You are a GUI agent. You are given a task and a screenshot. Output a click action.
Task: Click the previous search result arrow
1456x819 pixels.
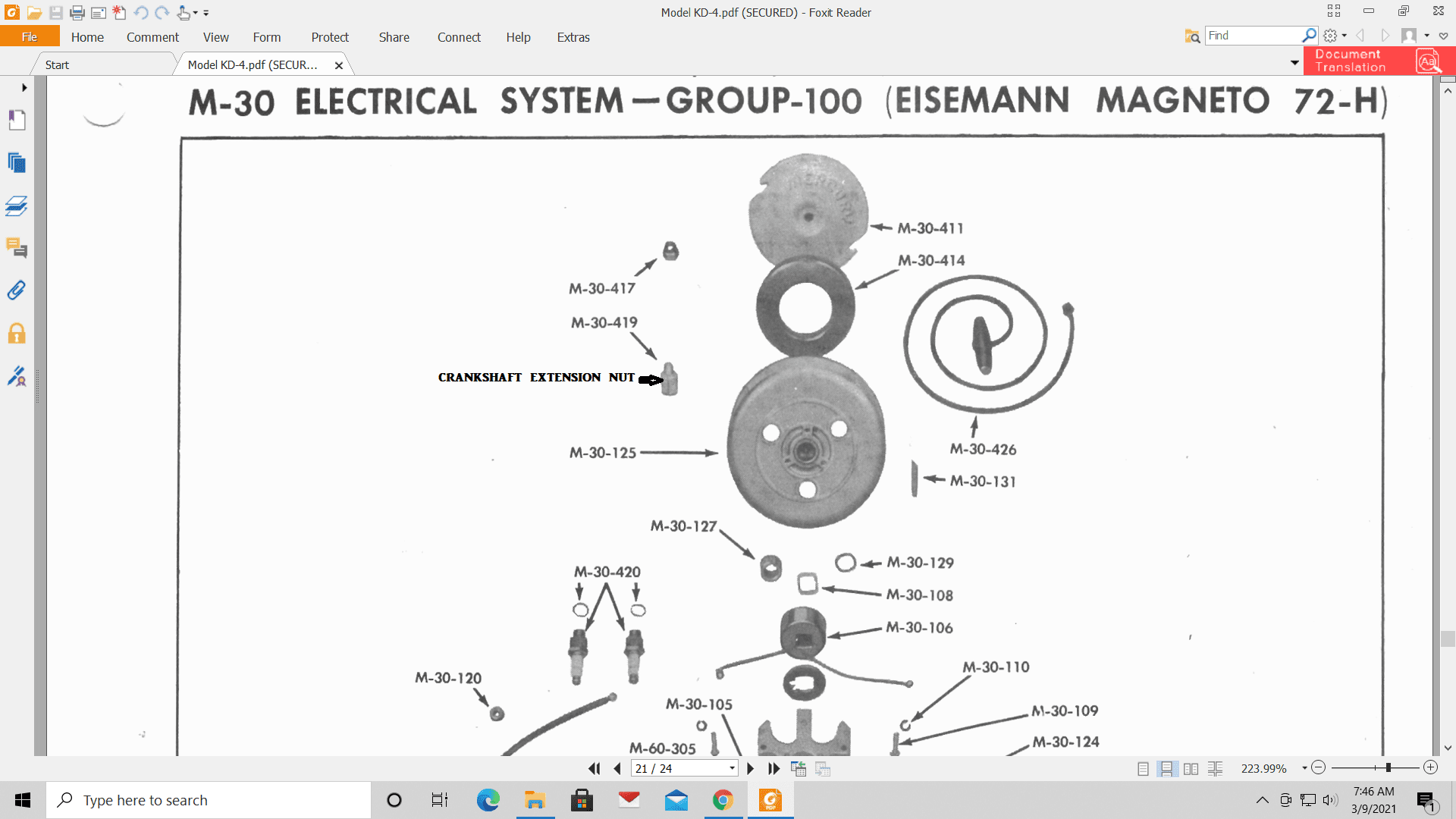pos(1360,36)
